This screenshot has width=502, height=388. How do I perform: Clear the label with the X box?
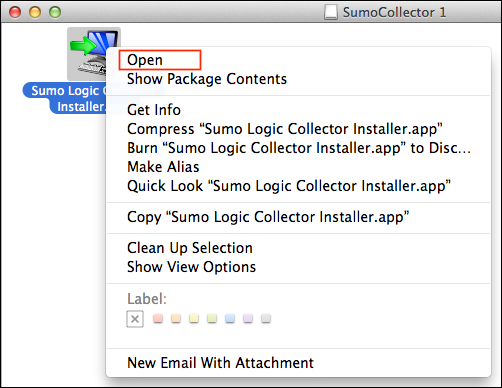[135, 319]
